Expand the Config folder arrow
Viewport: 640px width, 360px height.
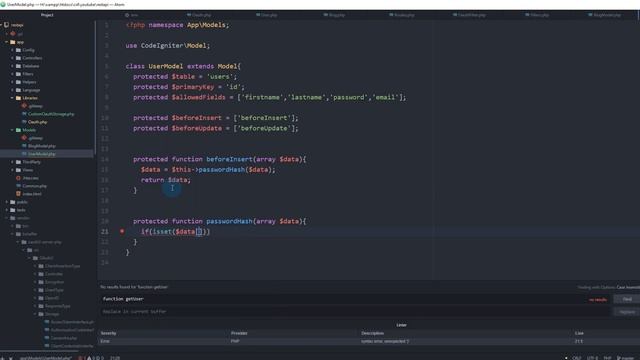coord(13,50)
